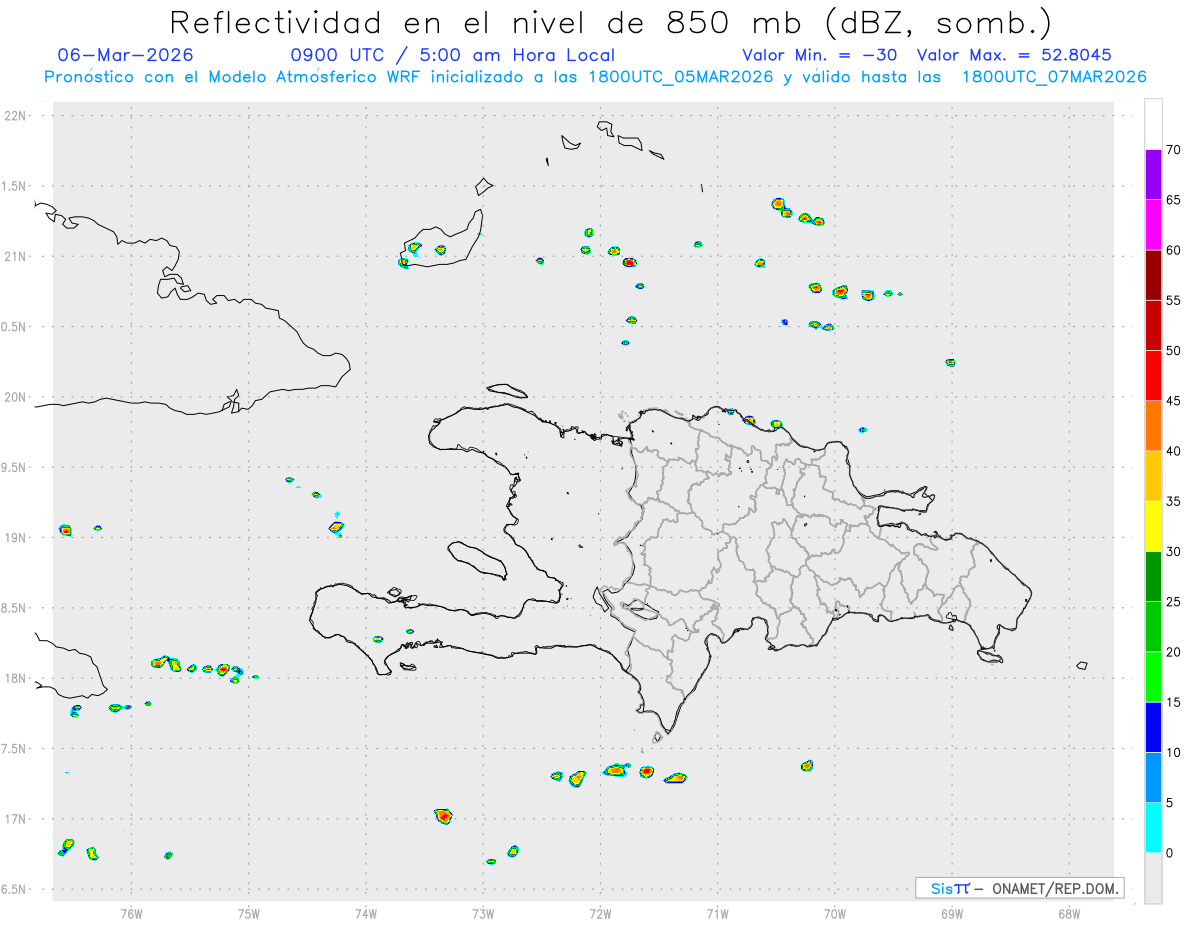
Task: Click the colorbar label "10"
Action: point(1174,752)
